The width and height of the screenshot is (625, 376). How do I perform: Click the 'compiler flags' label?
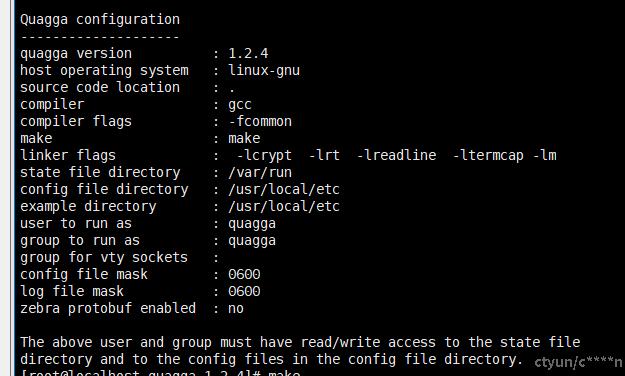click(x=76, y=121)
